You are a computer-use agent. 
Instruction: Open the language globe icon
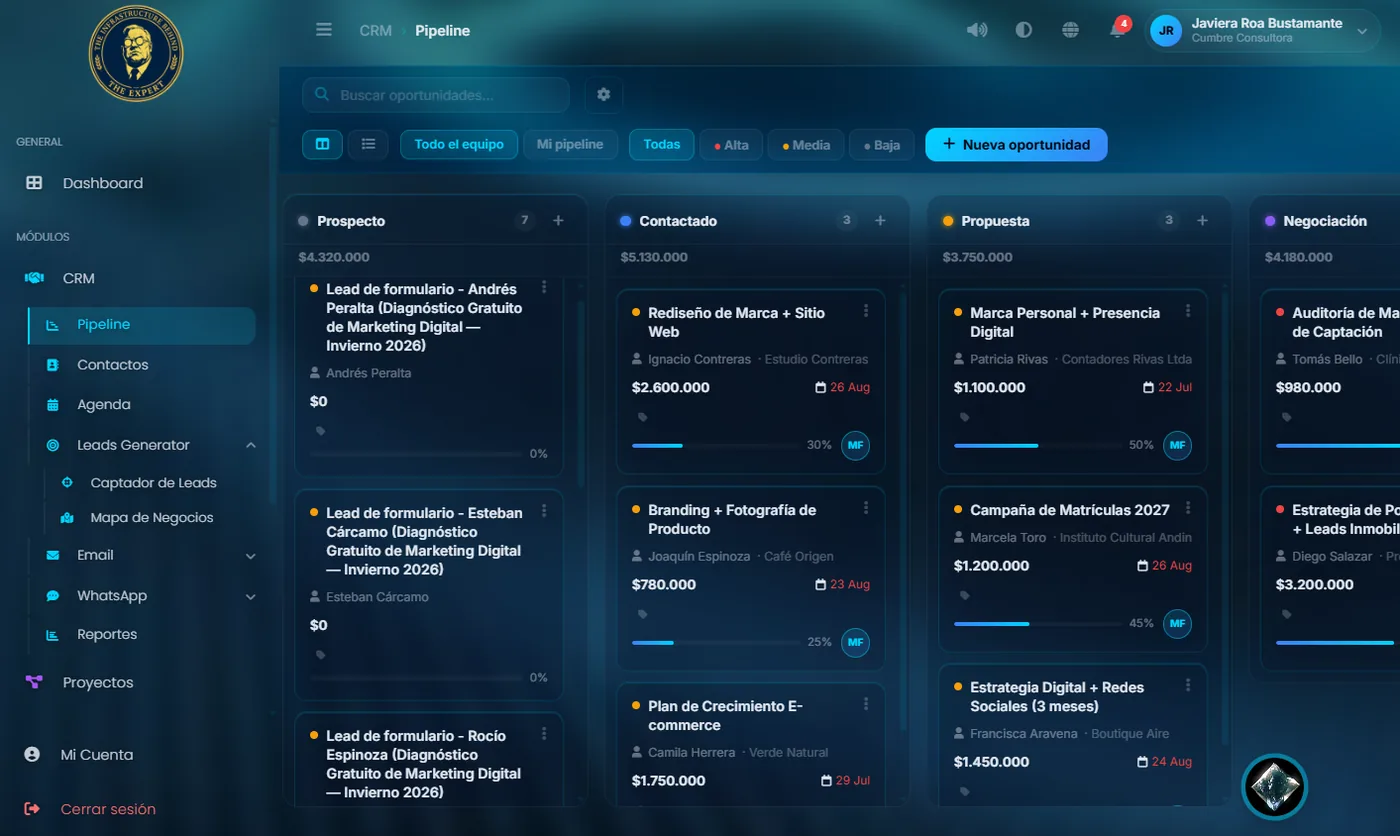[x=1070, y=30]
